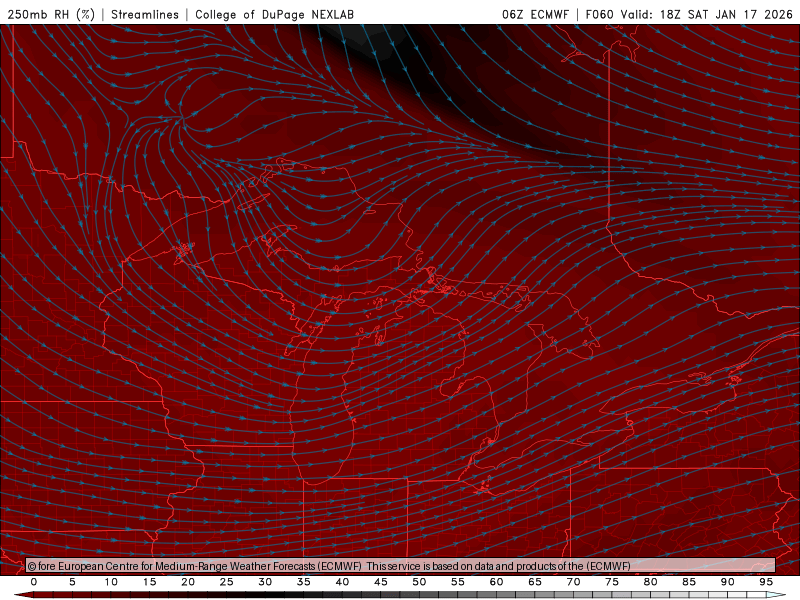
Task: Click the 45 value on colorbar scale
Action: pos(381,582)
